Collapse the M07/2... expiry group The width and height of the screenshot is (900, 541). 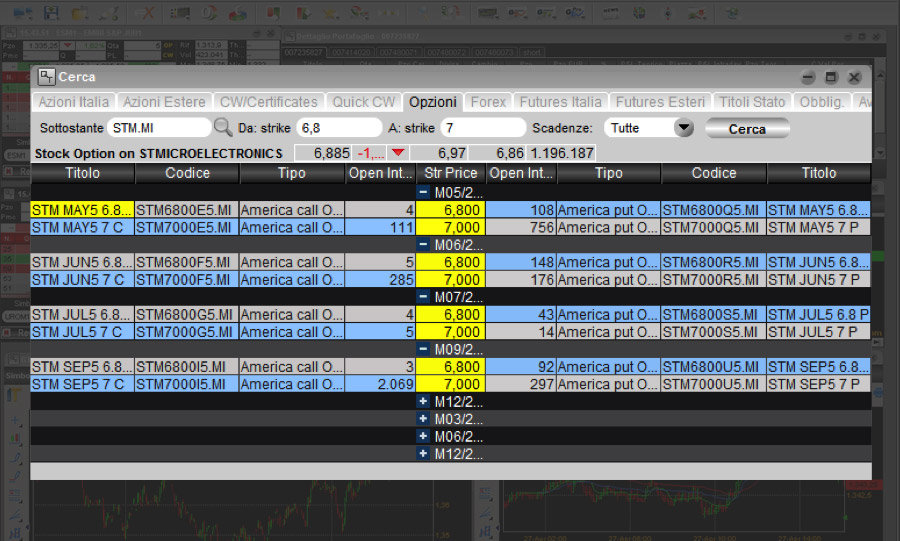(423, 297)
